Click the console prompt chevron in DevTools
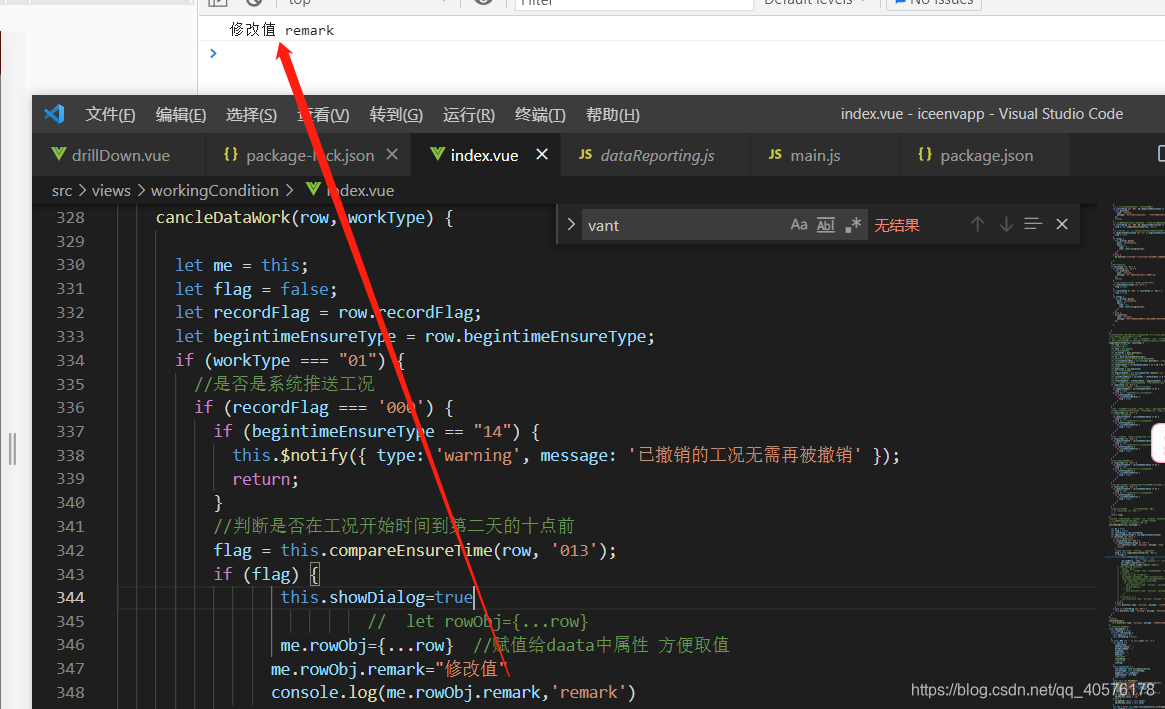This screenshot has width=1165, height=709. tap(213, 54)
